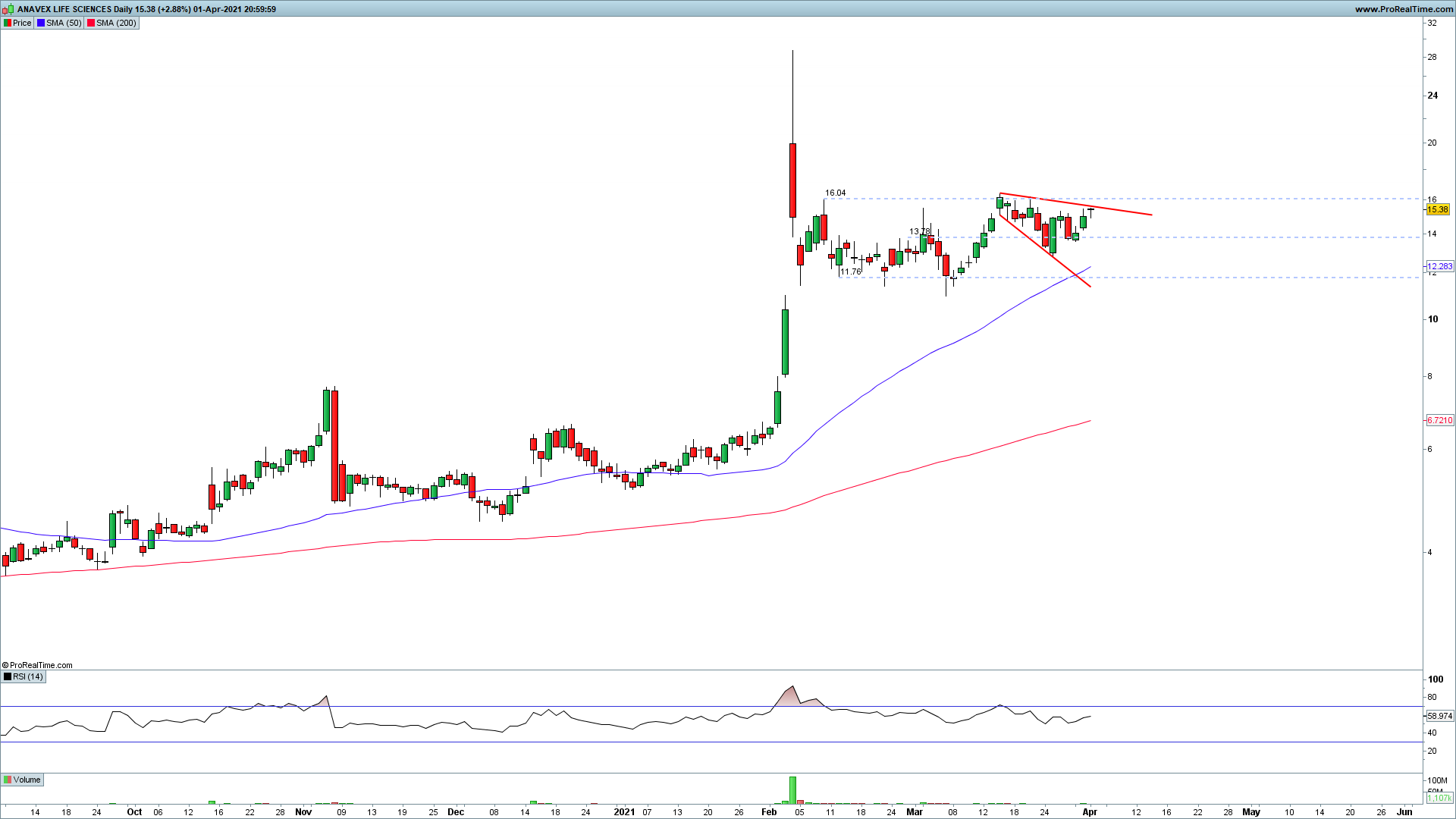Click the green-red Volume color icon
Image resolution: width=1456 pixels, height=819 pixels.
click(8, 780)
